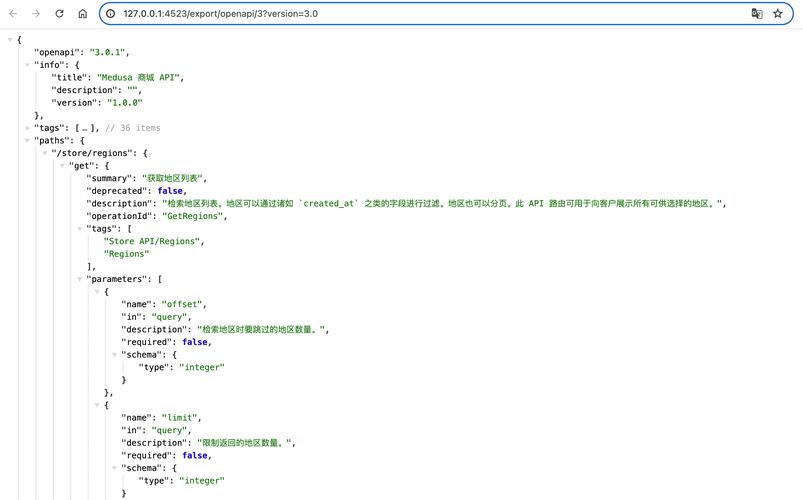803x500 pixels.
Task: Collapse the "info" object
Action: tap(28, 65)
